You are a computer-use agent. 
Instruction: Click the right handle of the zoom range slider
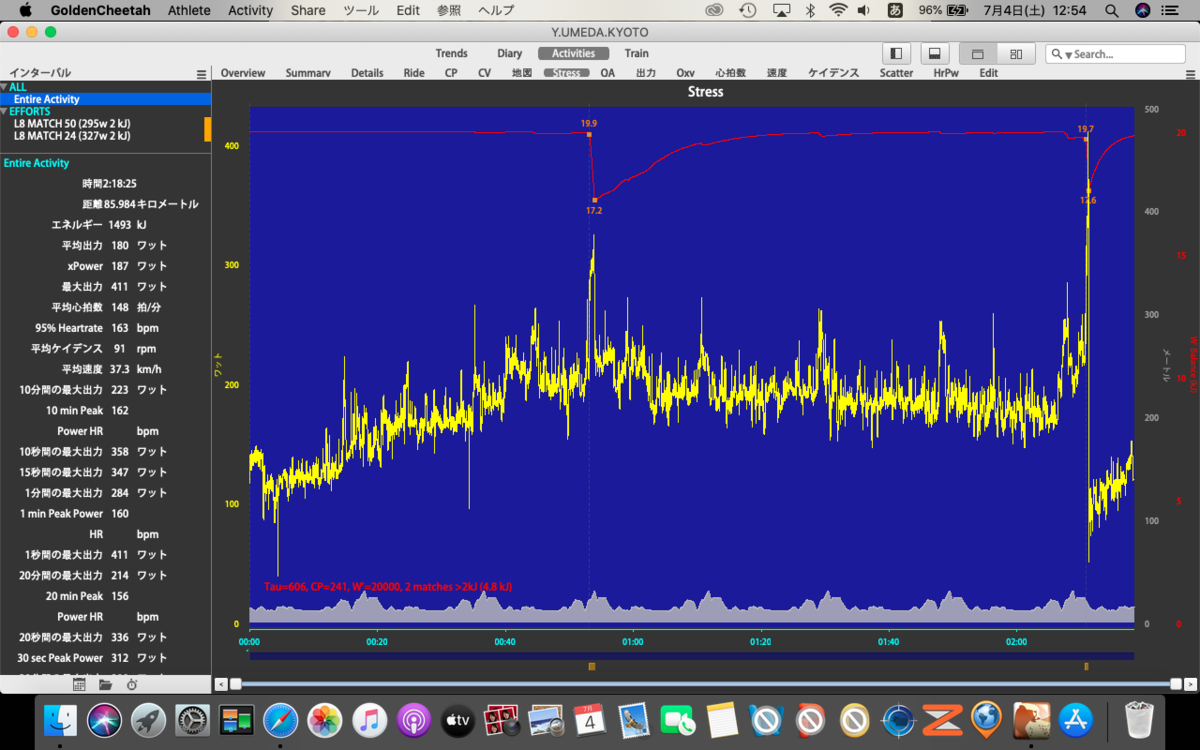click(x=1176, y=684)
